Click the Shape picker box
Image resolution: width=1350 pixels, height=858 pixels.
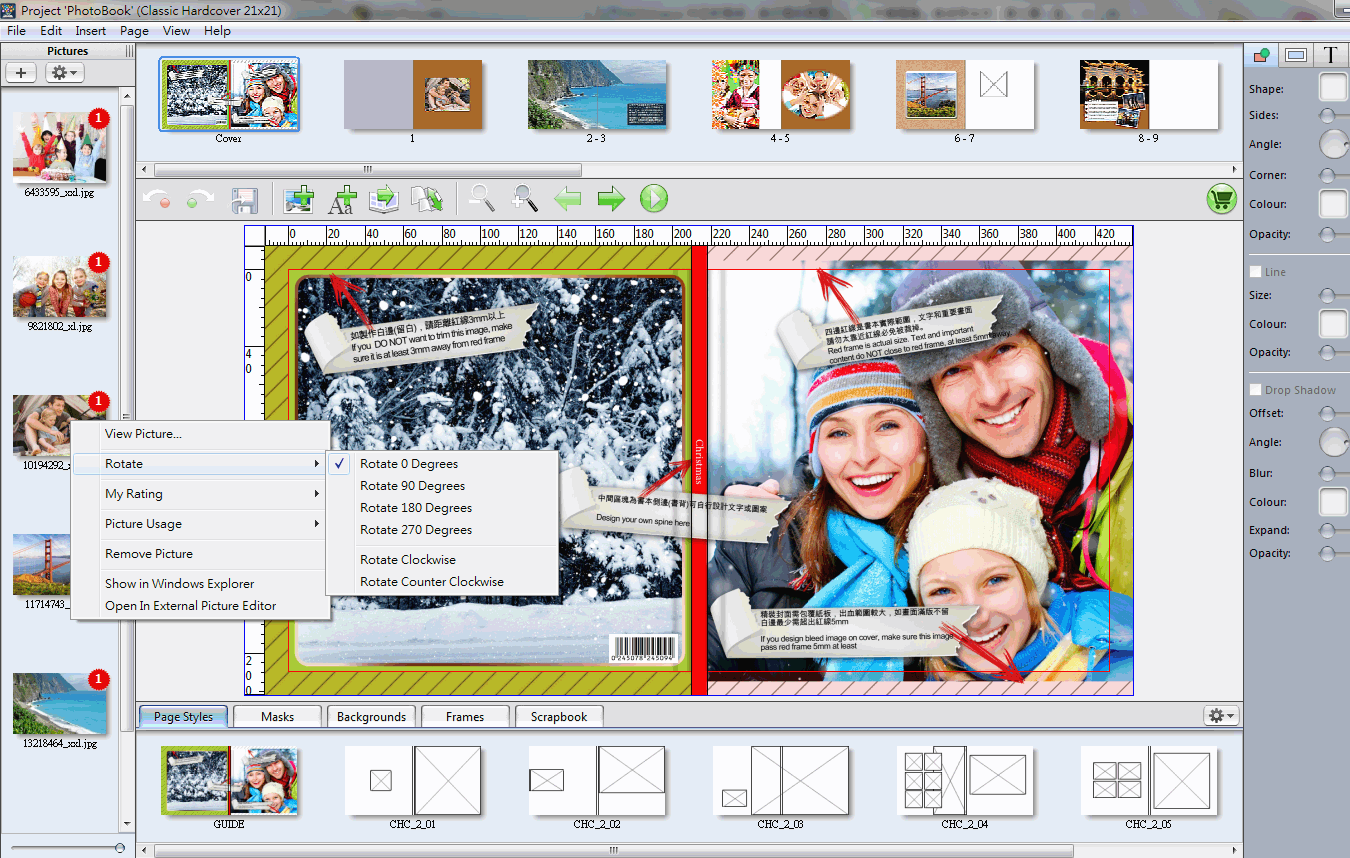coord(1333,88)
